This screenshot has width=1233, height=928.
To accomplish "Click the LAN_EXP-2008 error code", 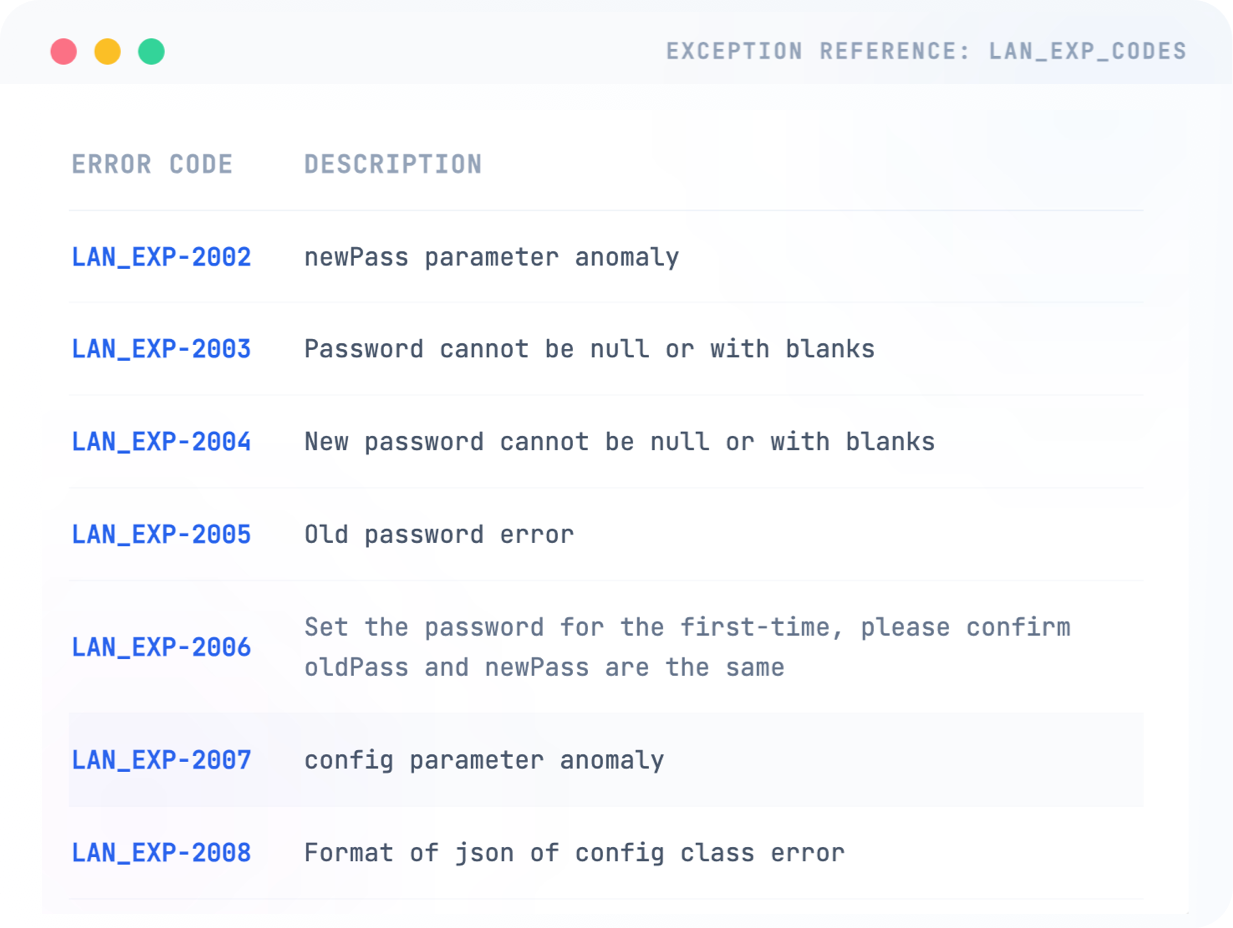I will [161, 853].
